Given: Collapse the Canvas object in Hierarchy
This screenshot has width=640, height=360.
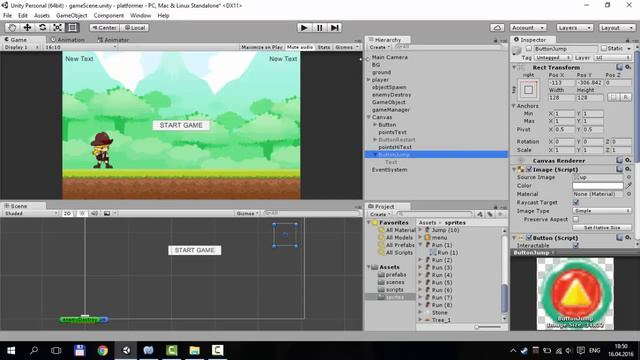Looking at the screenshot, I should click(x=369, y=117).
